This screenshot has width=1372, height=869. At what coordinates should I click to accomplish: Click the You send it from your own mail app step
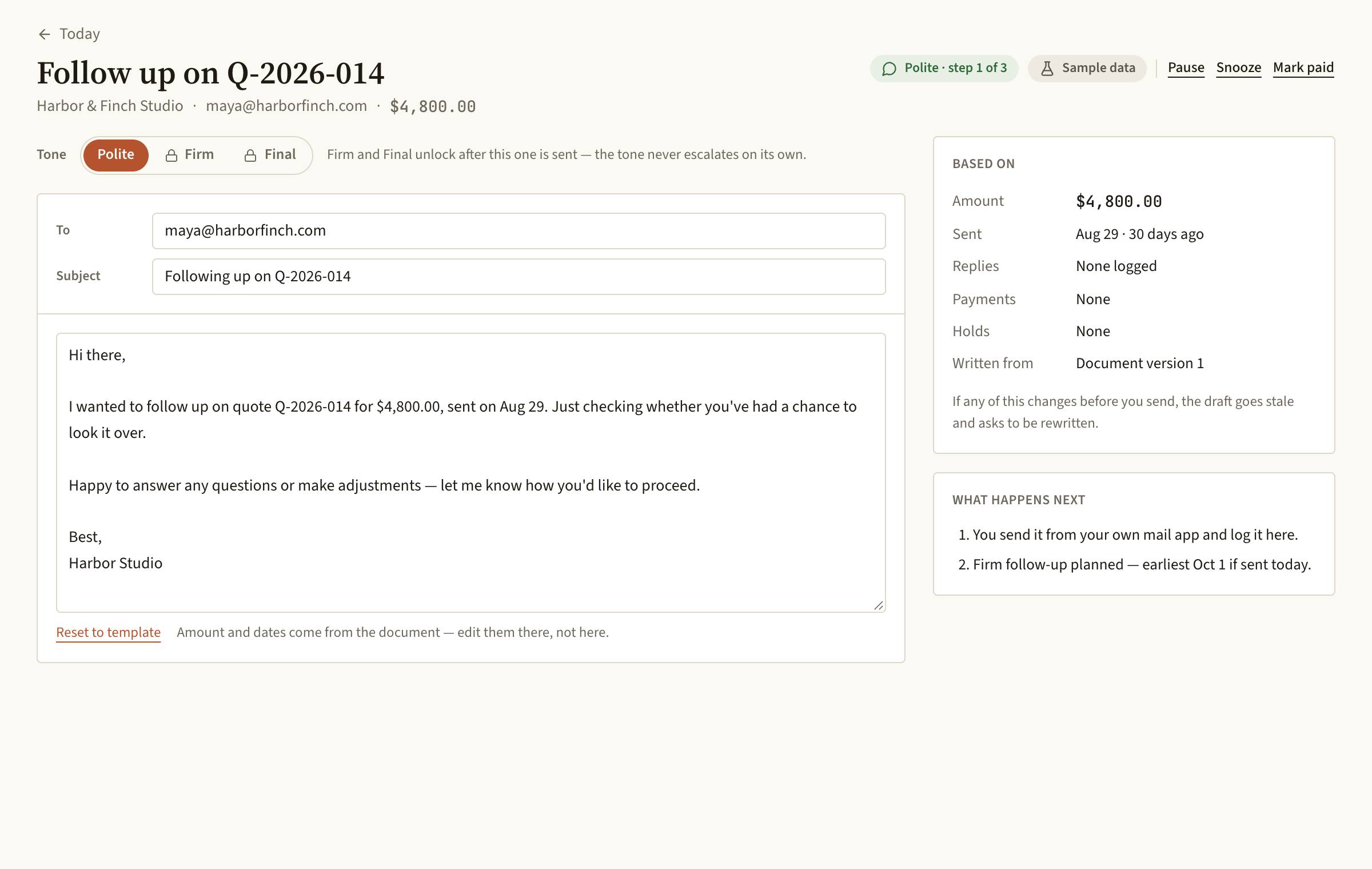point(1135,535)
